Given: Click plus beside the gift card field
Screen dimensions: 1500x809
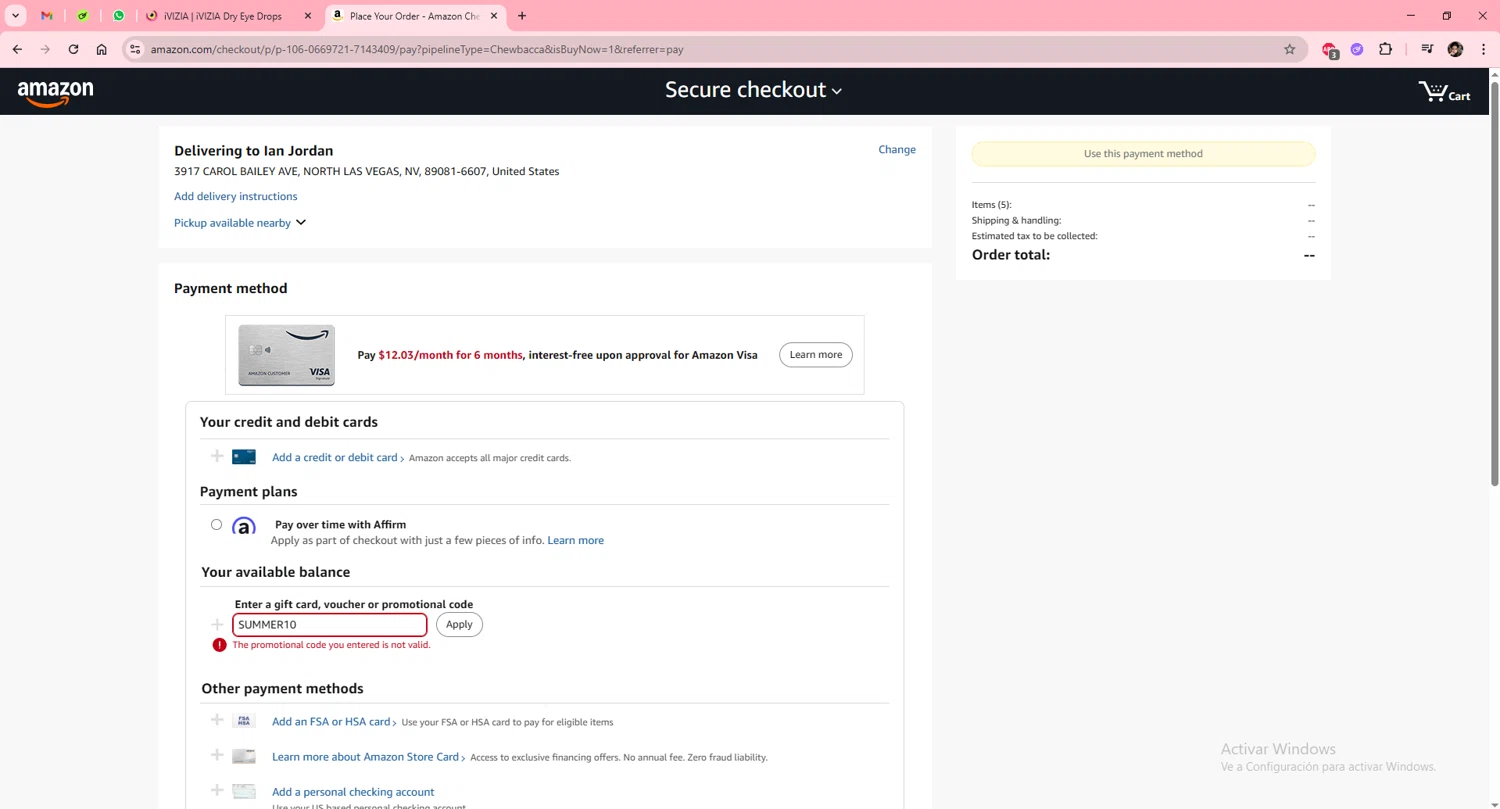Looking at the screenshot, I should [217, 624].
